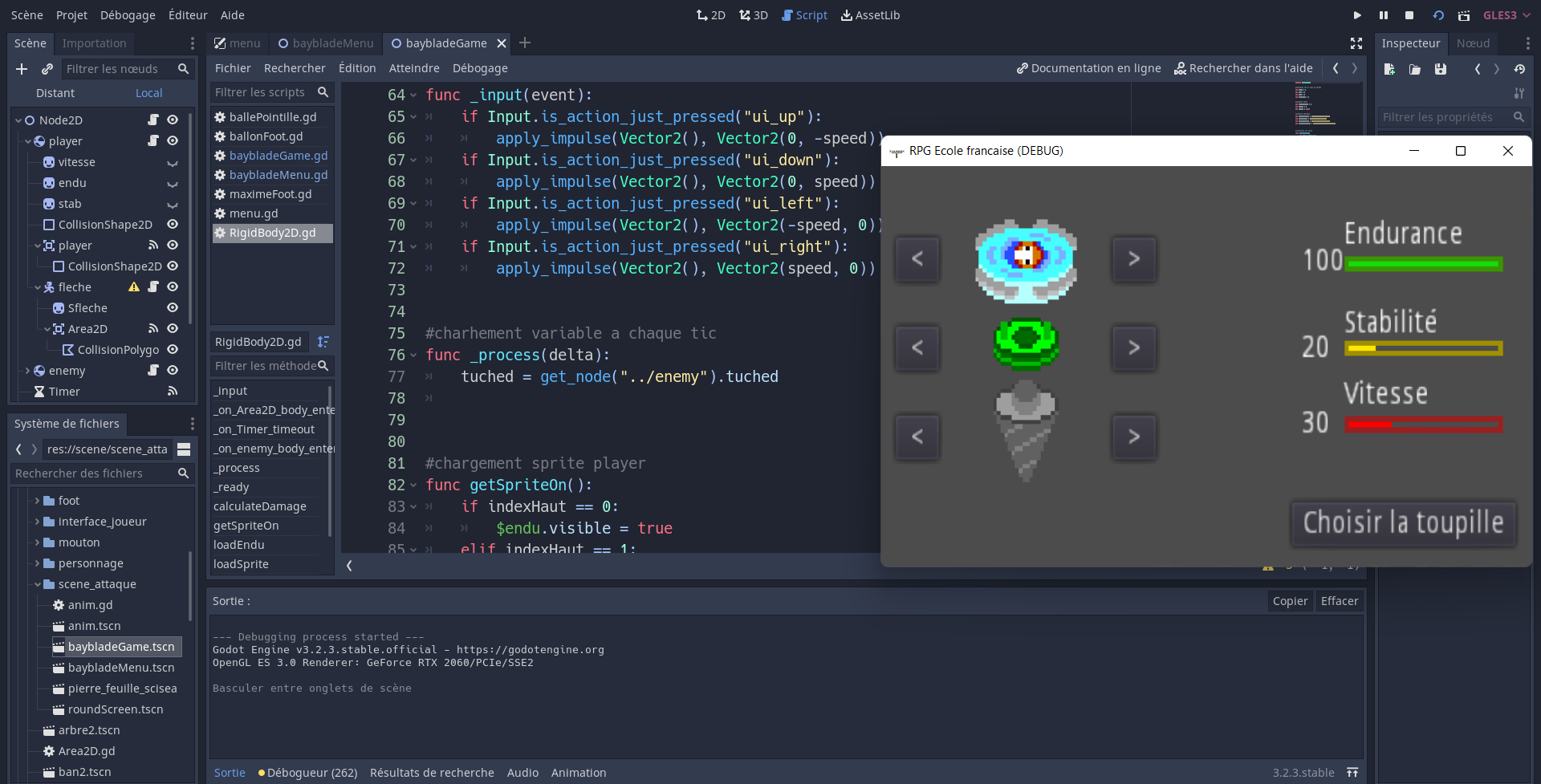Show signals of the Timer node

pos(173,391)
